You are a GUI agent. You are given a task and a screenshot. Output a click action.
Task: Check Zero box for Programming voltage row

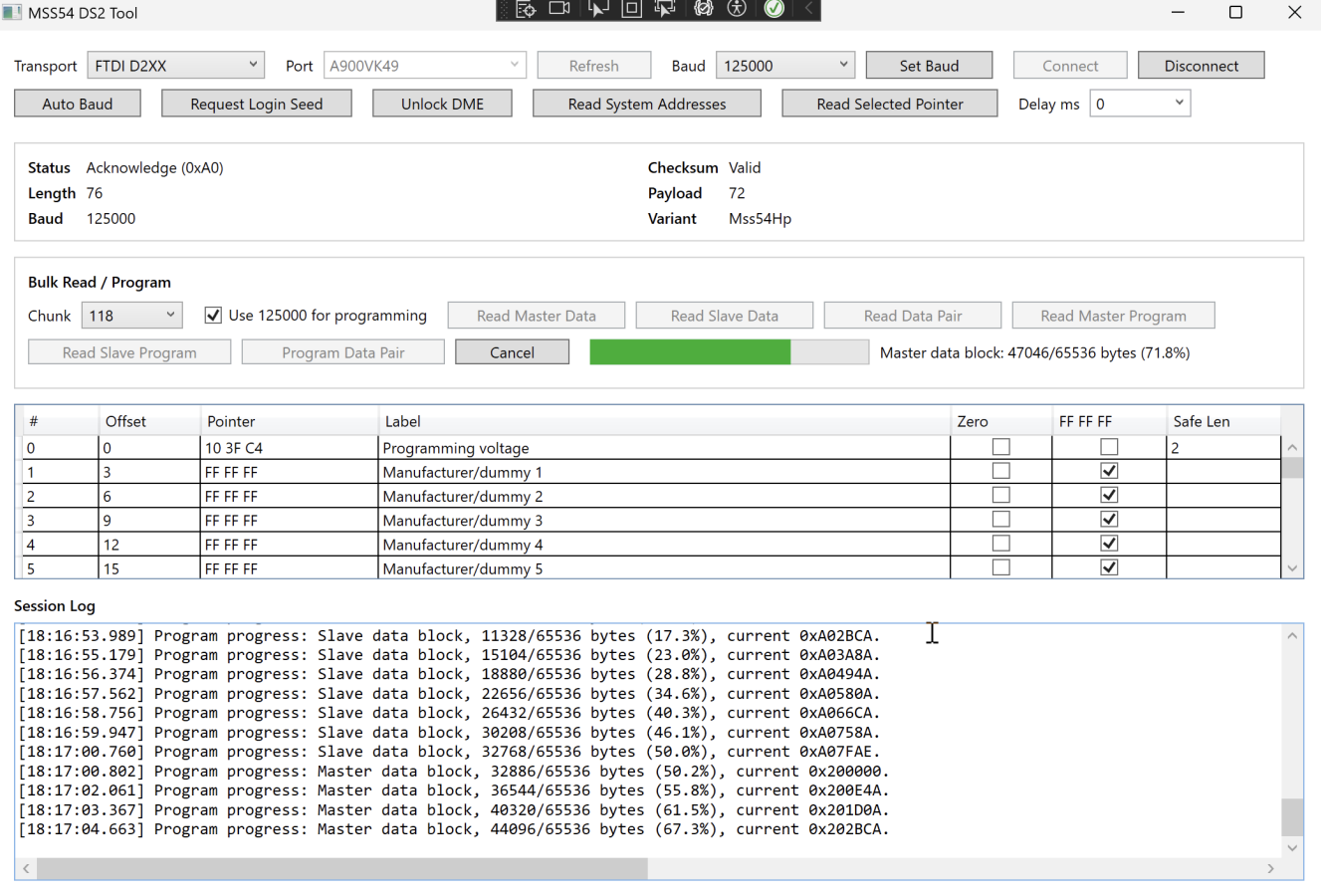[1000, 448]
